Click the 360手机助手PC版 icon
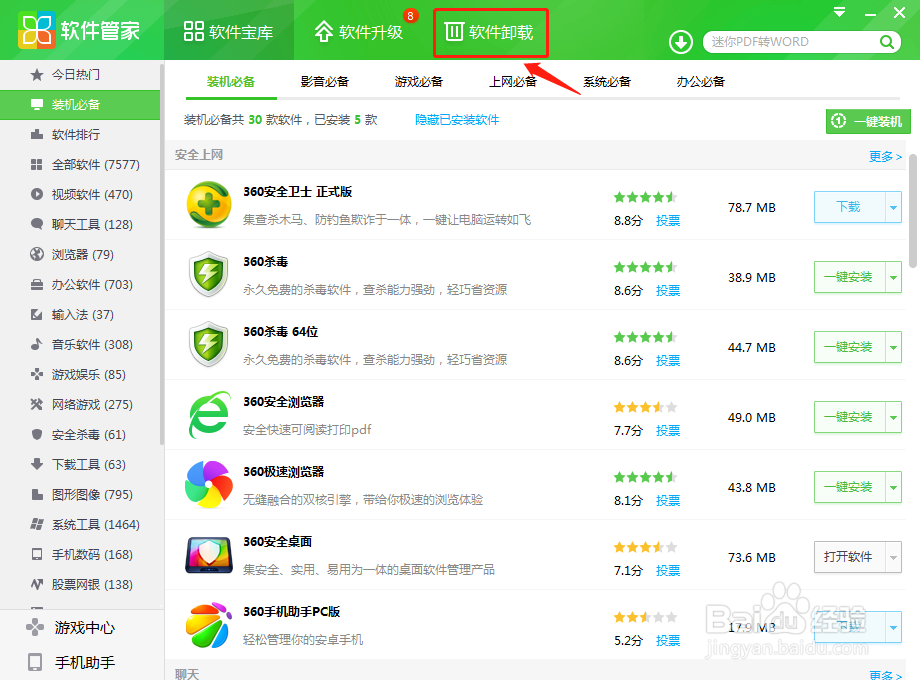Viewport: 920px width, 680px height. [x=208, y=625]
